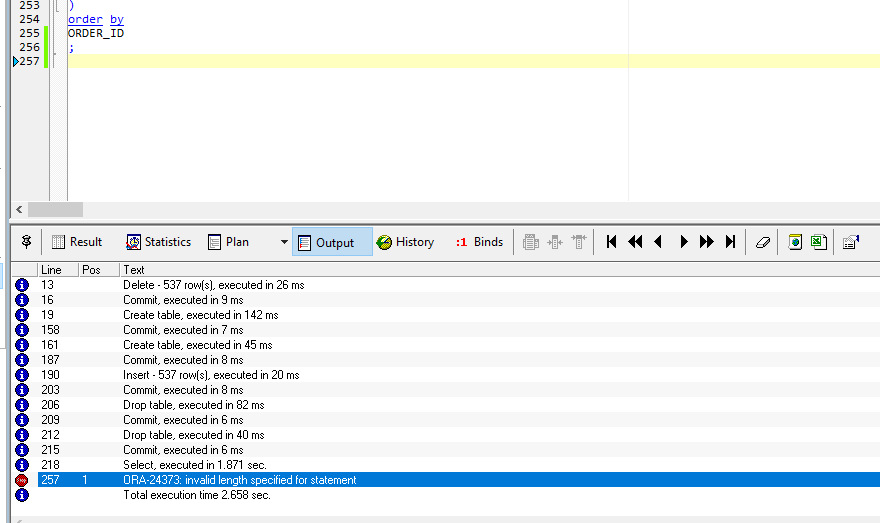Go to next record arrow
The width and height of the screenshot is (880, 523).
684,242
